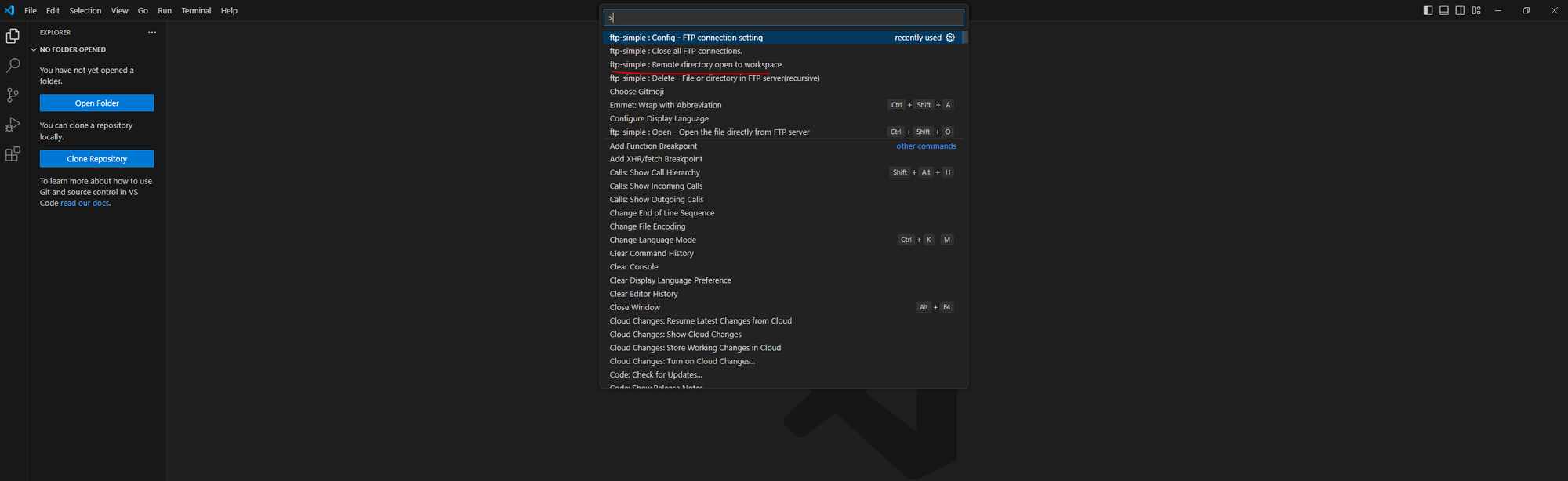1568x481 pixels.
Task: Run the Choose Gitmoji command
Action: coord(782,92)
